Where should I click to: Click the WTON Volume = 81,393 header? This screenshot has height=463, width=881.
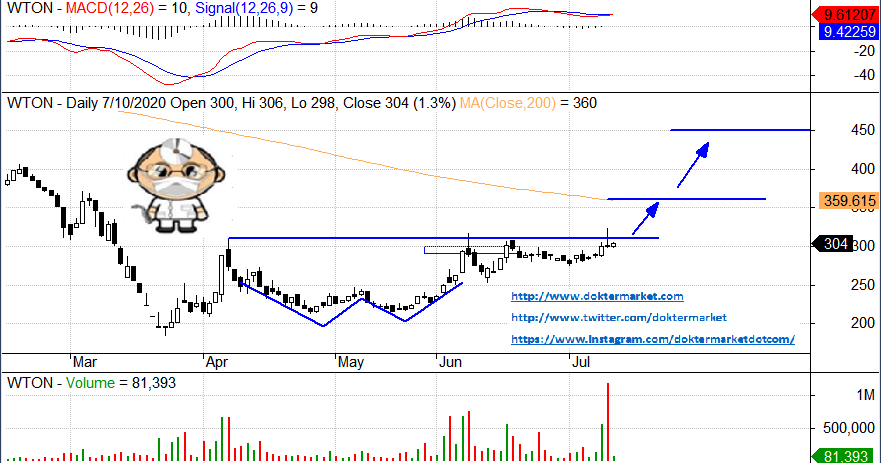(92, 383)
